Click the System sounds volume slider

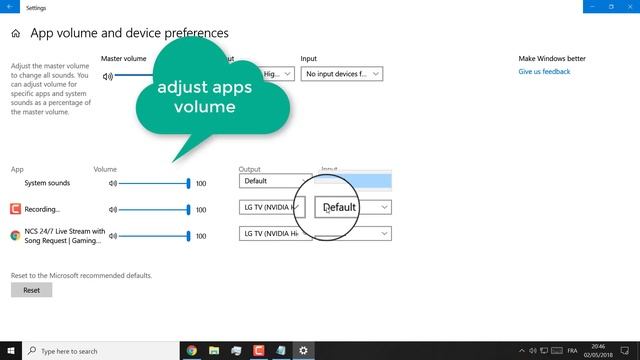pos(154,183)
